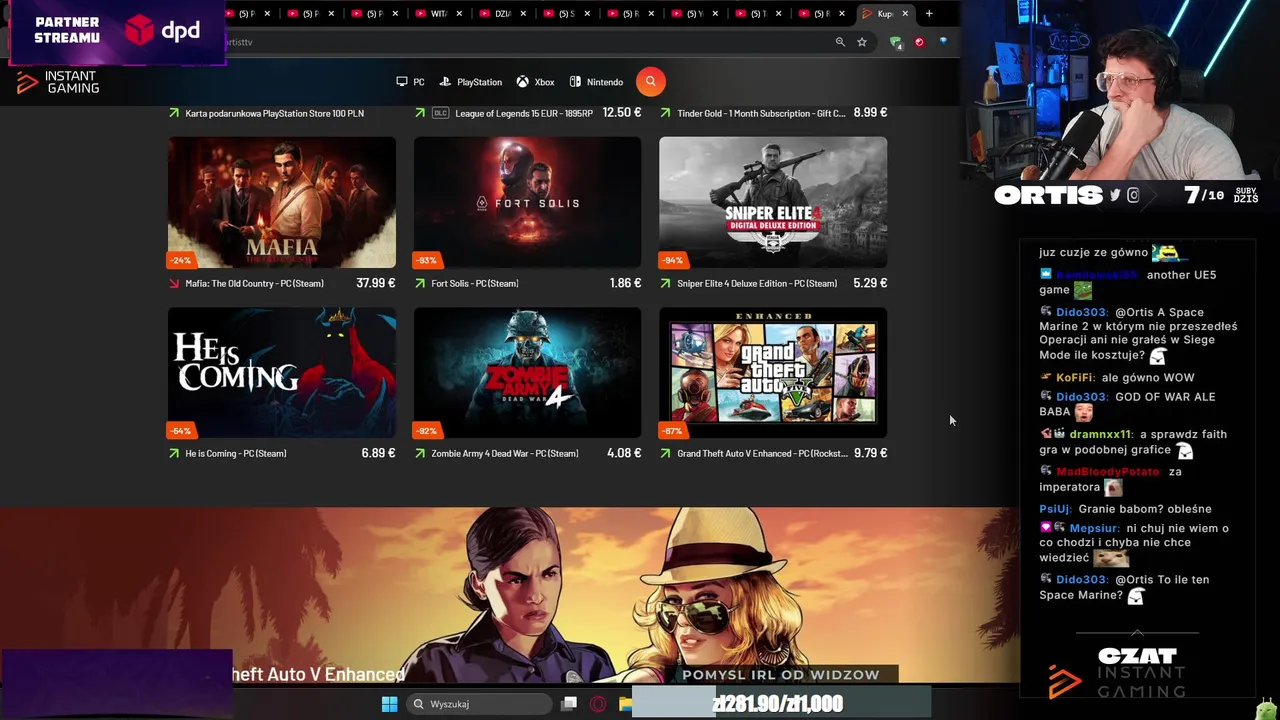Image resolution: width=1280 pixels, height=720 pixels.
Task: Click the Wyszukaj taskbar search box
Action: coord(480,704)
